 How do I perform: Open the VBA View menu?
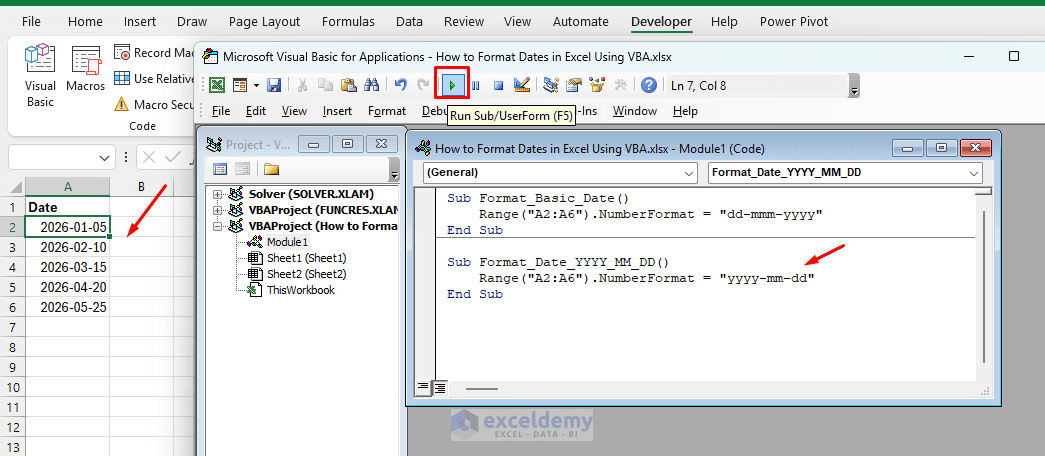[x=294, y=111]
